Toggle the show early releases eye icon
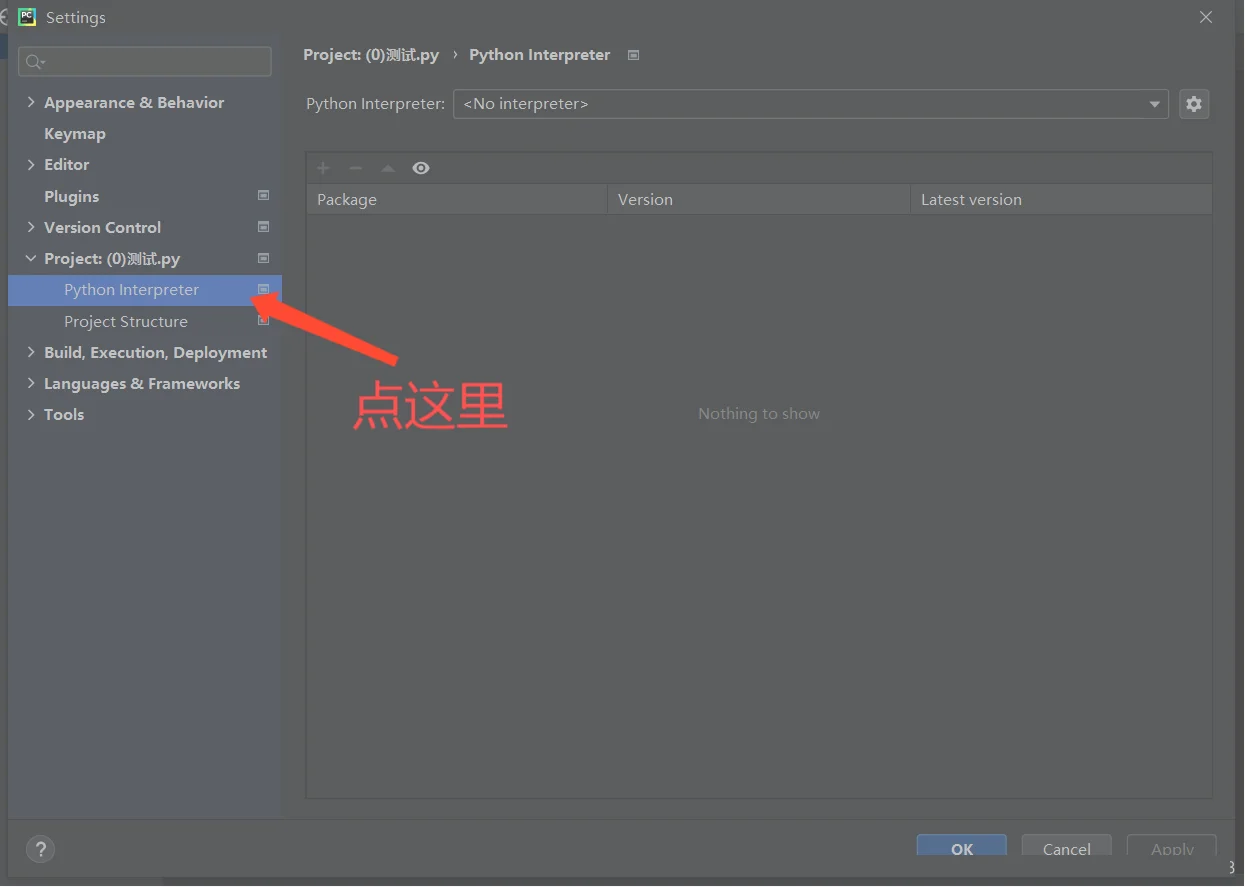 tap(421, 168)
